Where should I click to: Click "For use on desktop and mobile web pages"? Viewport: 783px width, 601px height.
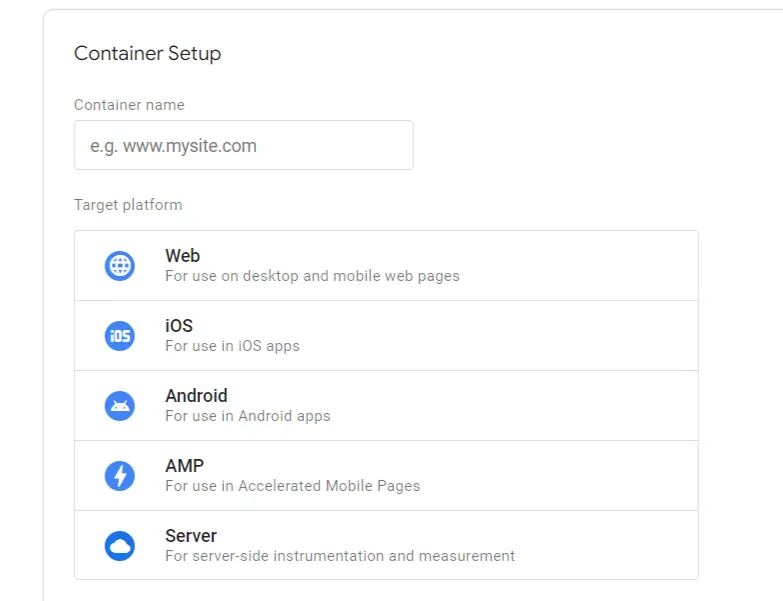point(313,276)
